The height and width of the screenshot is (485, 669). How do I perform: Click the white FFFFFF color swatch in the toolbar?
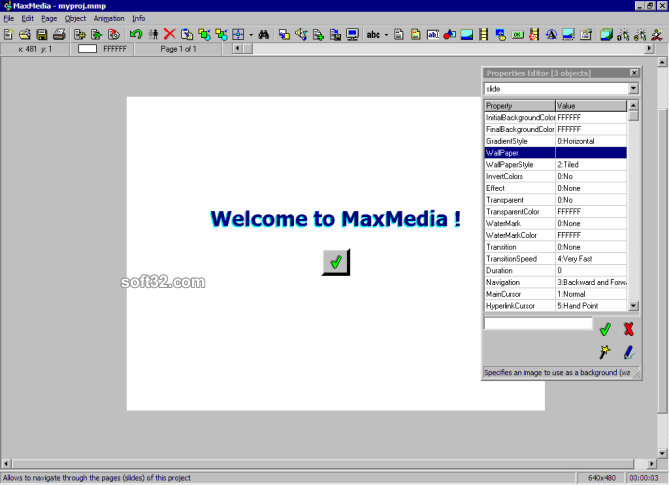click(87, 49)
